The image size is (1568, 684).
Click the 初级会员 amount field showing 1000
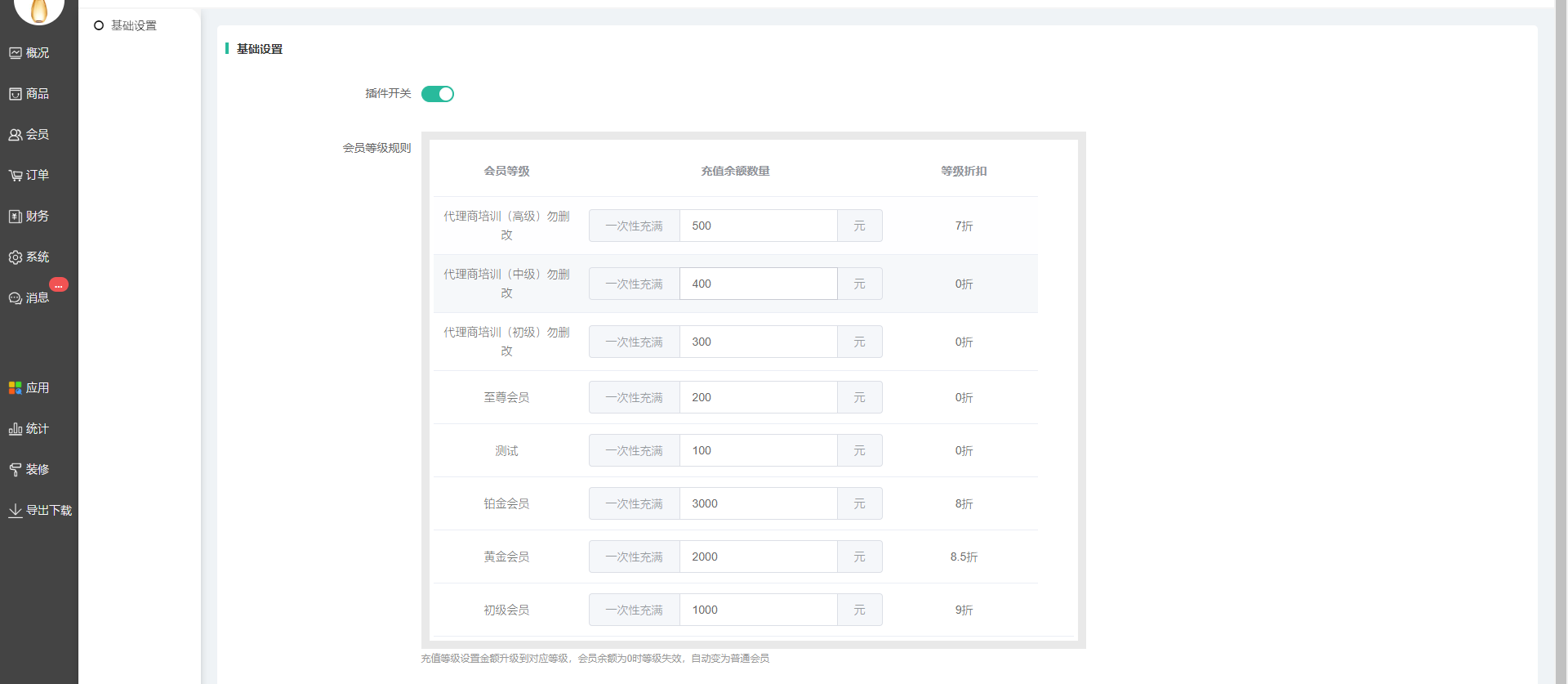point(758,610)
